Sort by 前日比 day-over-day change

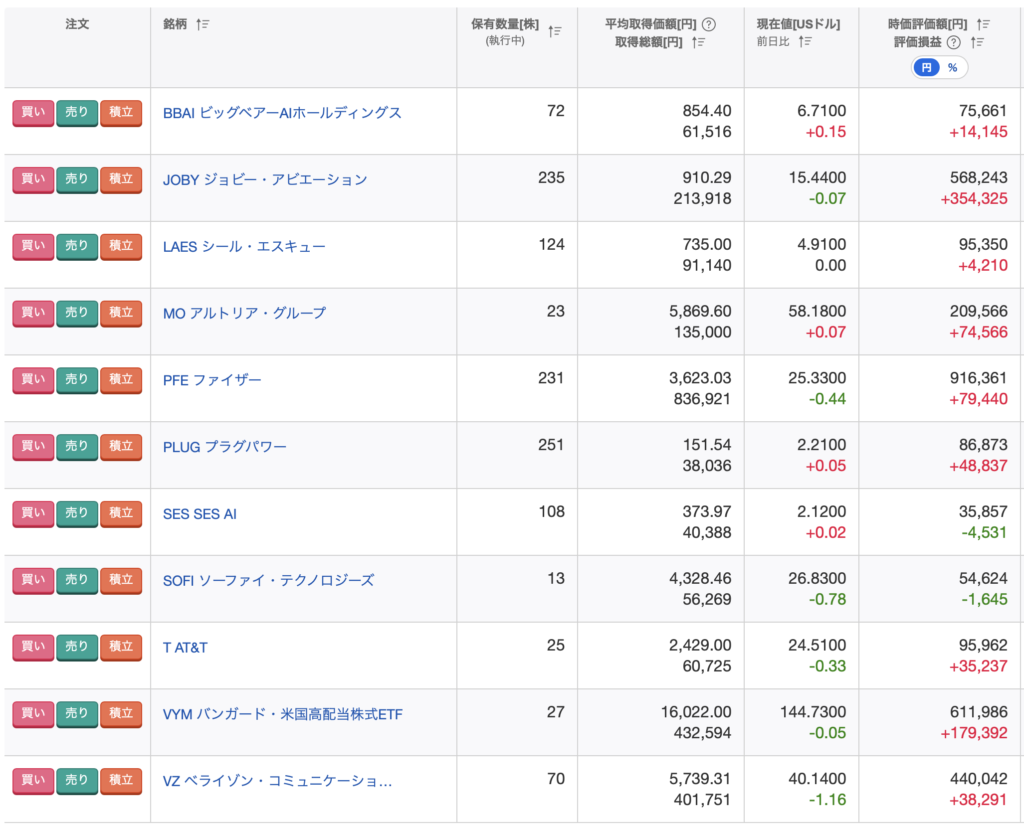click(x=805, y=42)
